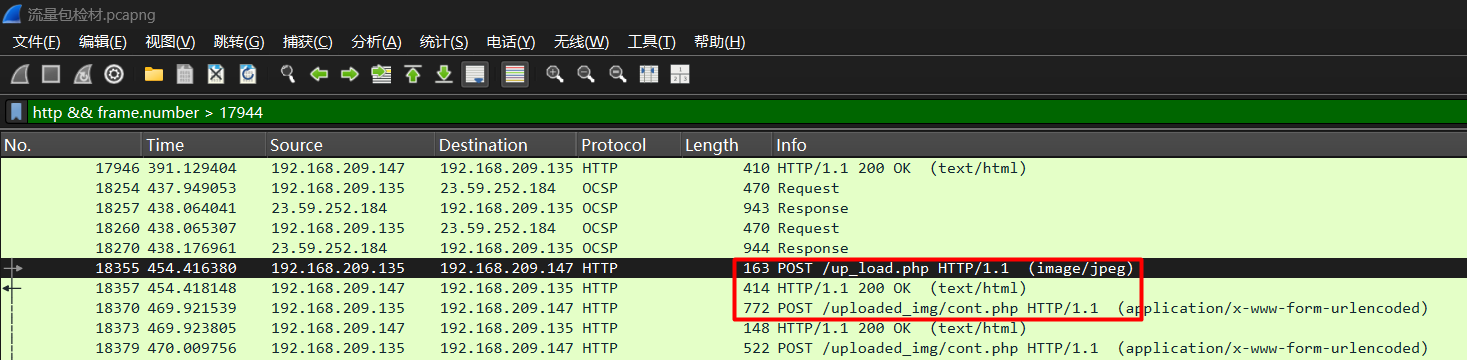Sort by the Protocol column header

(629, 145)
